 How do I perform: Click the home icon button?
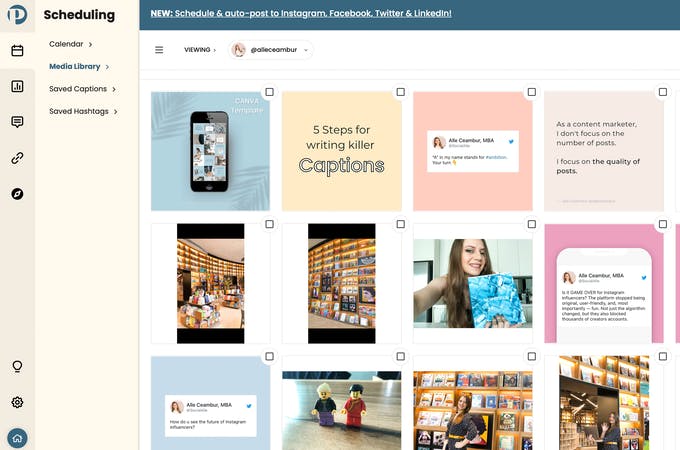coord(17,438)
